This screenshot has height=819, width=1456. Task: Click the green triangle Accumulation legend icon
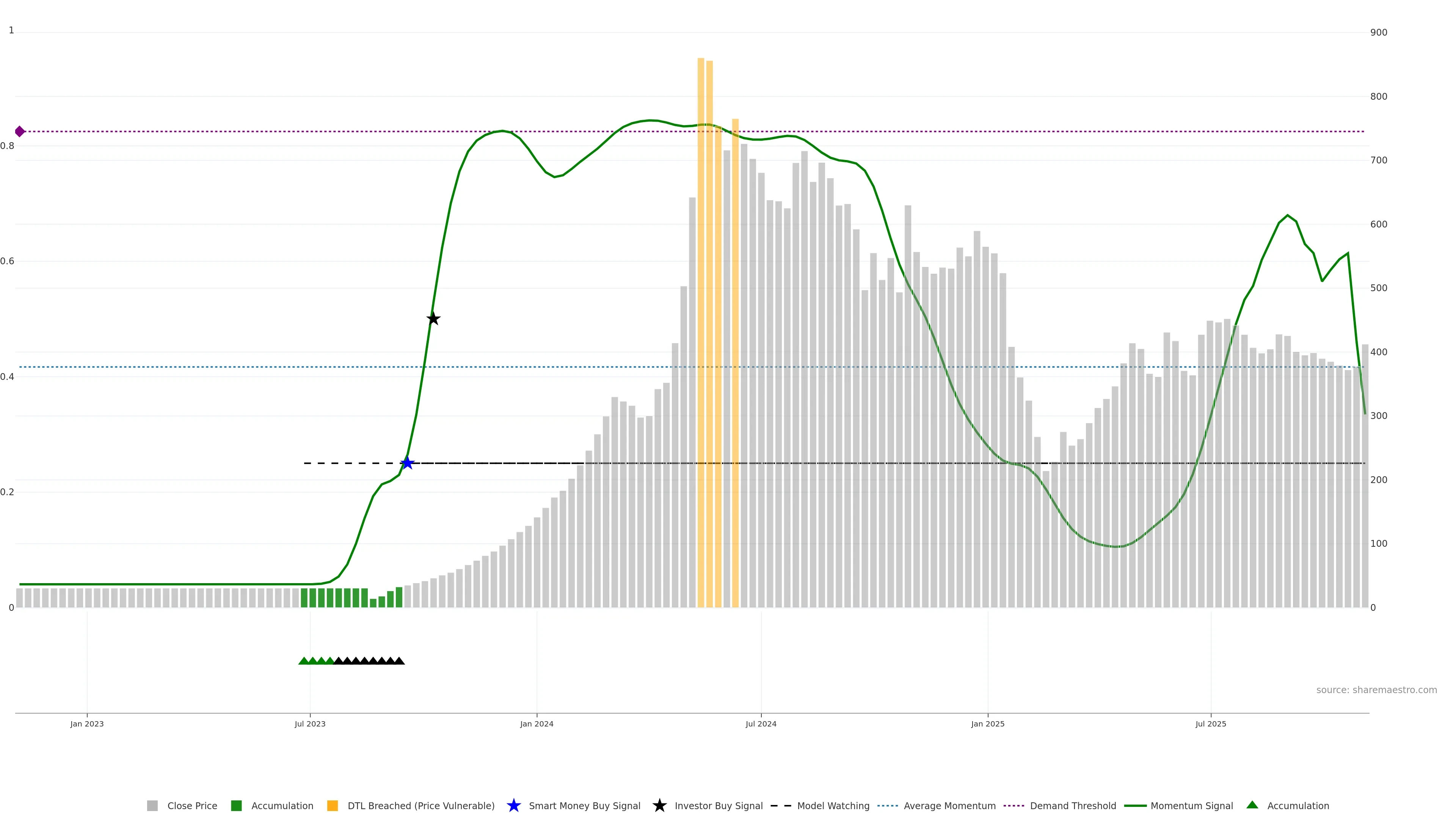1252,805
